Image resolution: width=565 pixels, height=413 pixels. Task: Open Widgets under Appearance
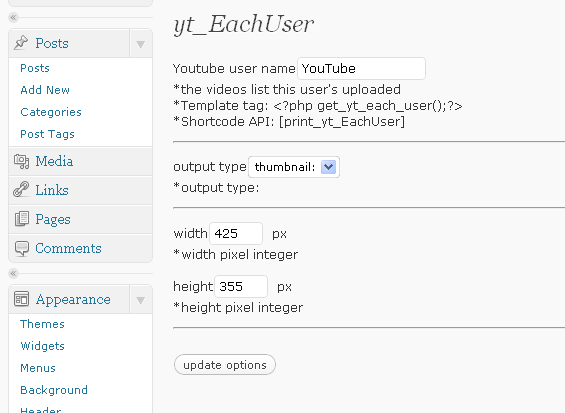(x=43, y=346)
